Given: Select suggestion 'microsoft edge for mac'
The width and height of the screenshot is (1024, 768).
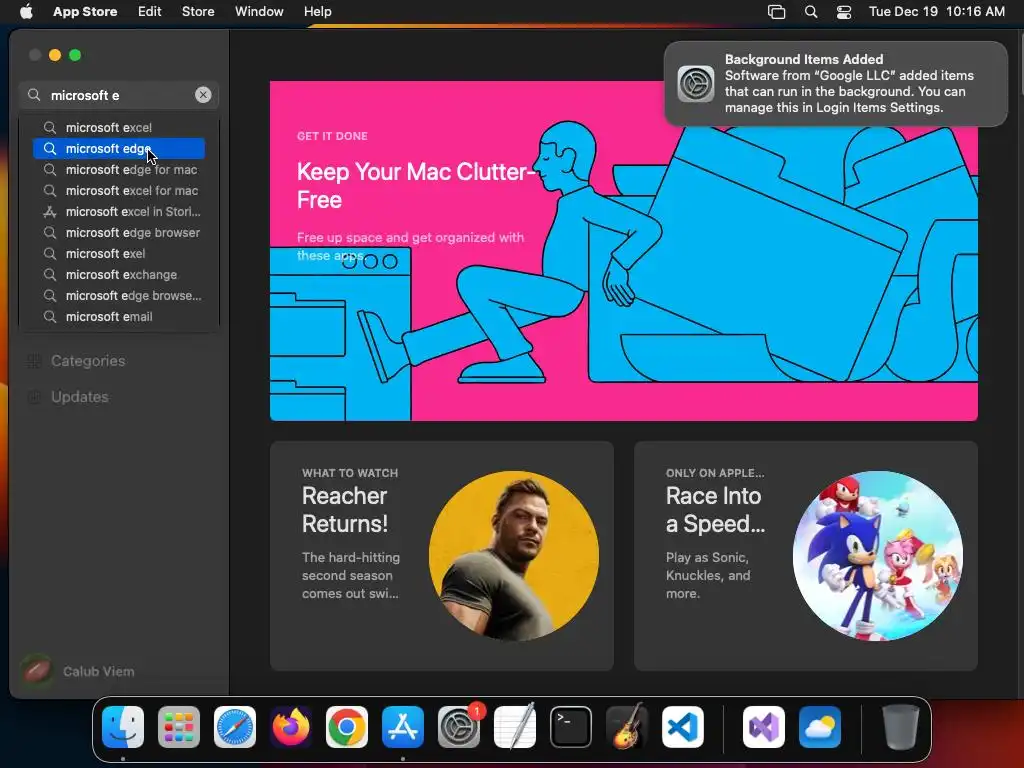Looking at the screenshot, I should (119, 170).
